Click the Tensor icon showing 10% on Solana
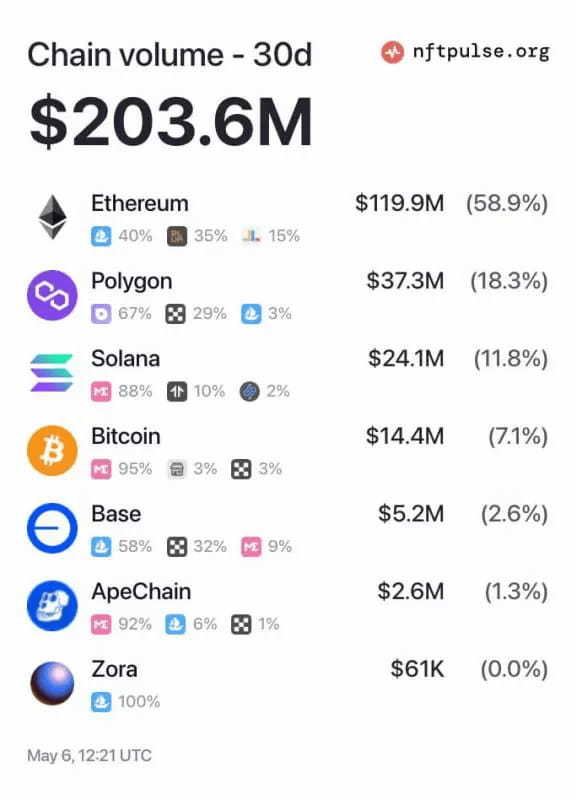577x800 pixels. coord(177,392)
